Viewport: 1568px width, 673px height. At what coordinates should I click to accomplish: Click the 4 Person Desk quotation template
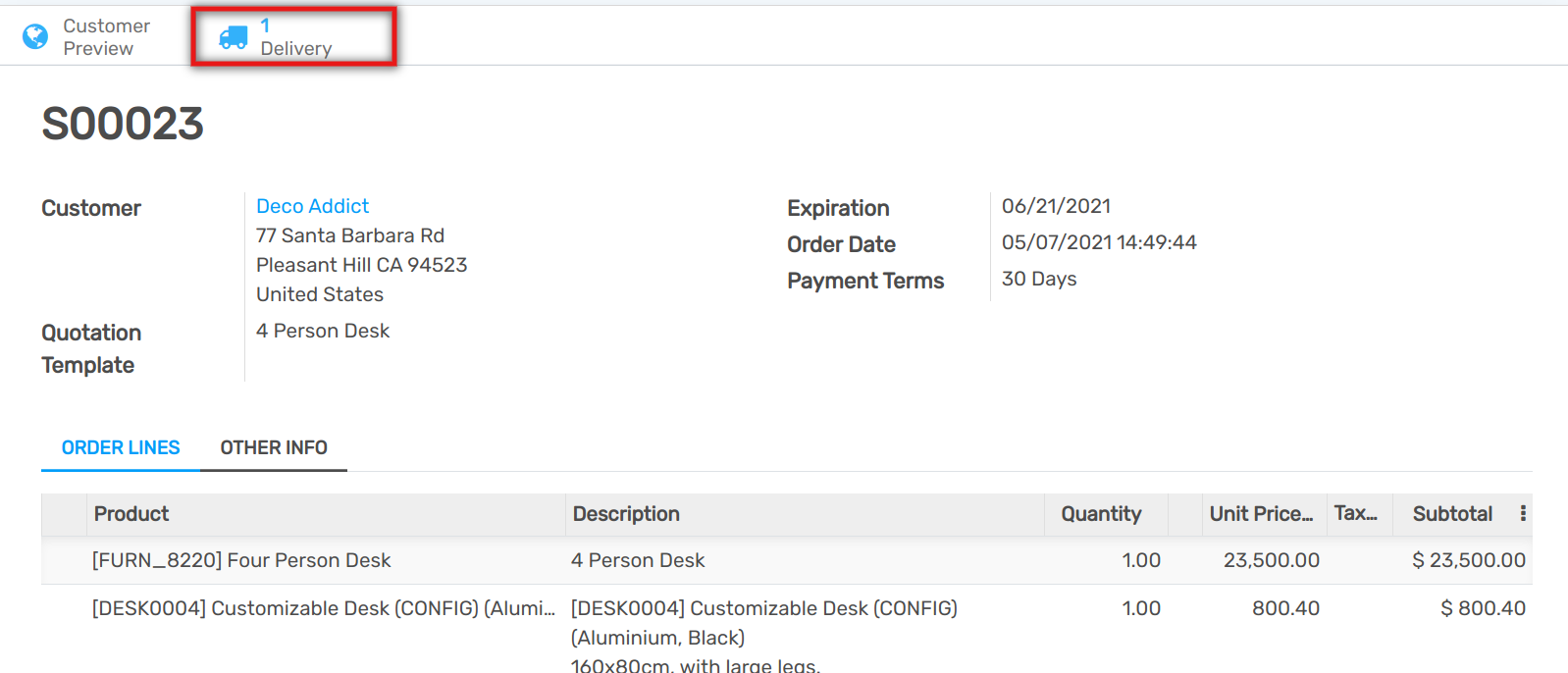[x=323, y=331]
